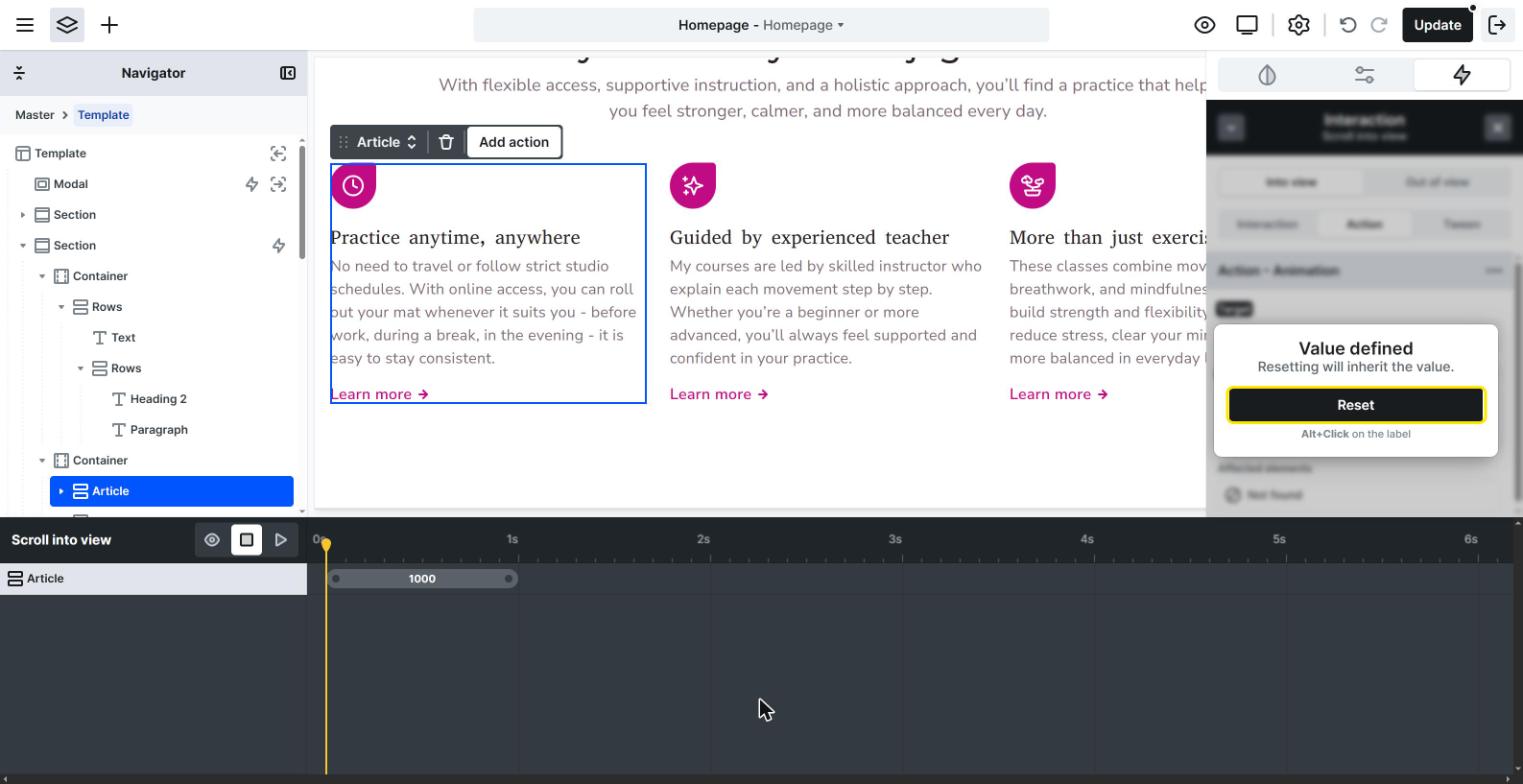Open the device breakpoint selector icon
1523x784 pixels.
pos(1247,25)
